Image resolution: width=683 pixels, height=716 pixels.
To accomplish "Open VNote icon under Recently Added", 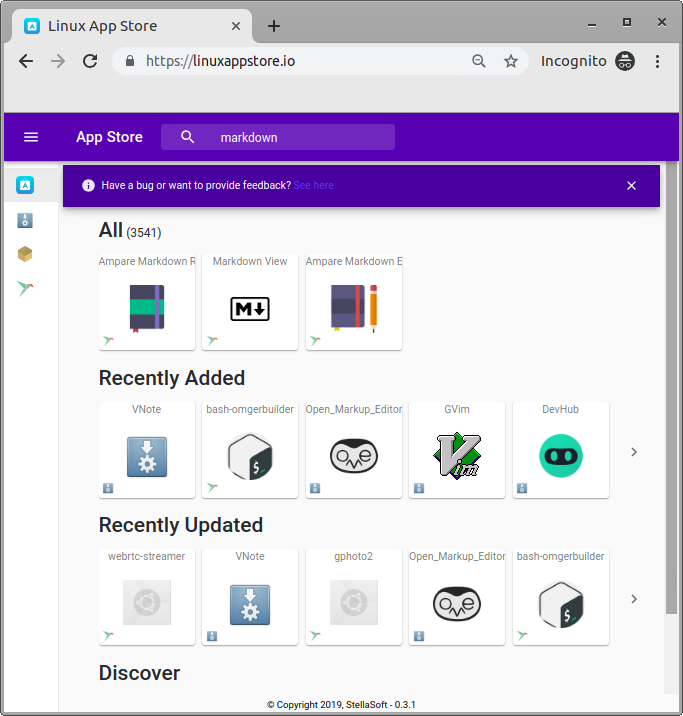I will coord(147,457).
